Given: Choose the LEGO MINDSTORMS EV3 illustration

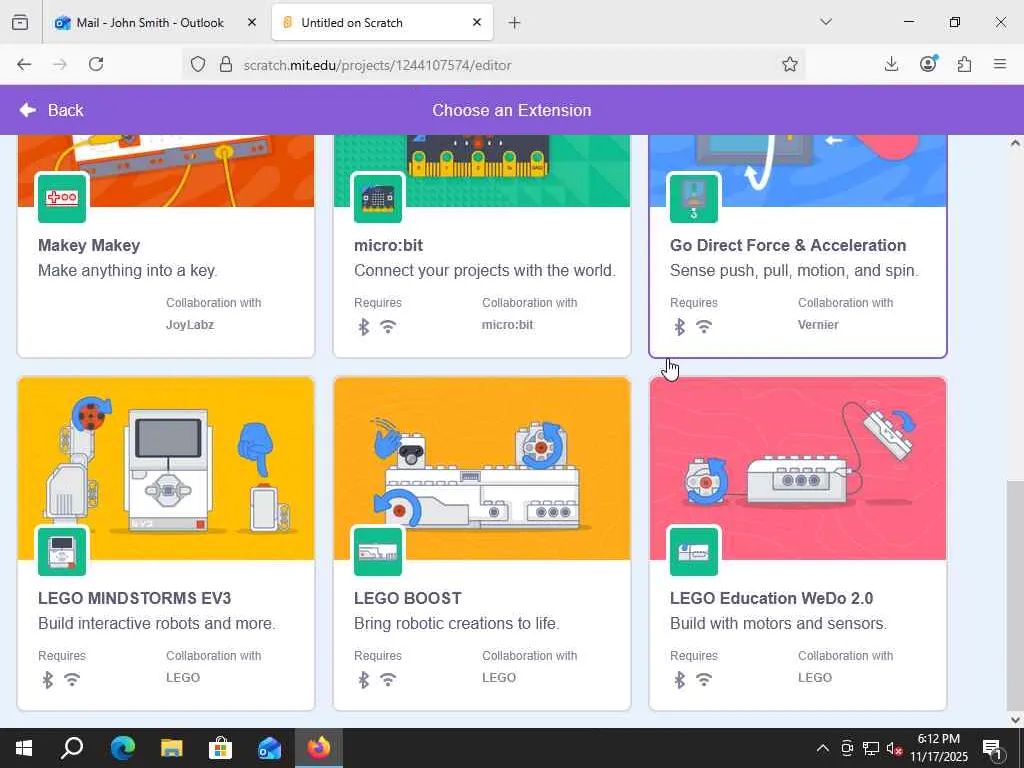Looking at the screenshot, I should [x=166, y=468].
